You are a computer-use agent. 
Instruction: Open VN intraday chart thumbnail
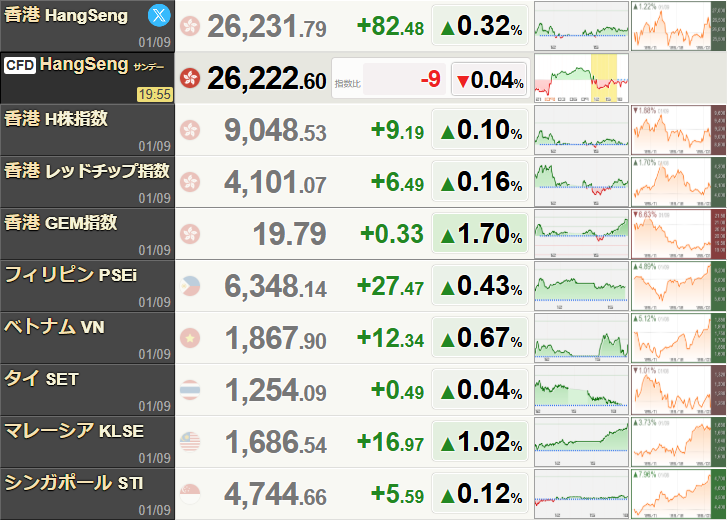tap(581, 338)
